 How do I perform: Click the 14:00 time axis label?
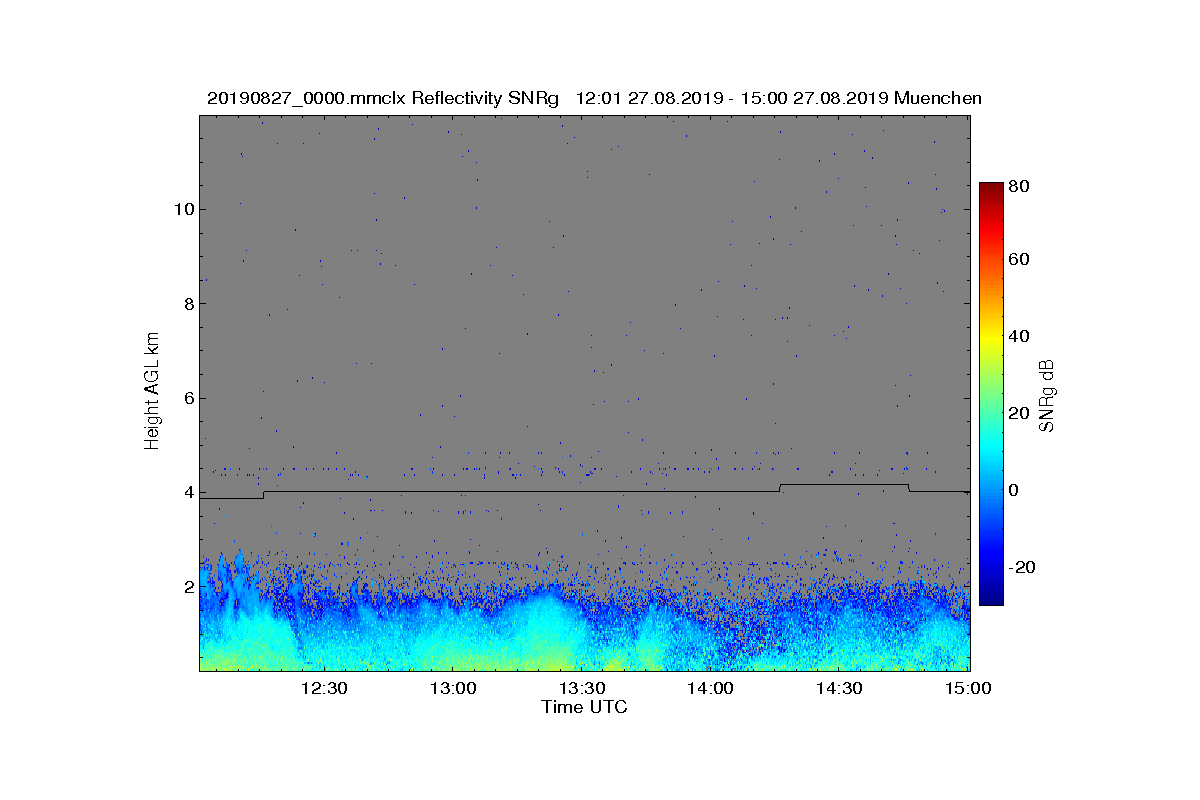(711, 688)
